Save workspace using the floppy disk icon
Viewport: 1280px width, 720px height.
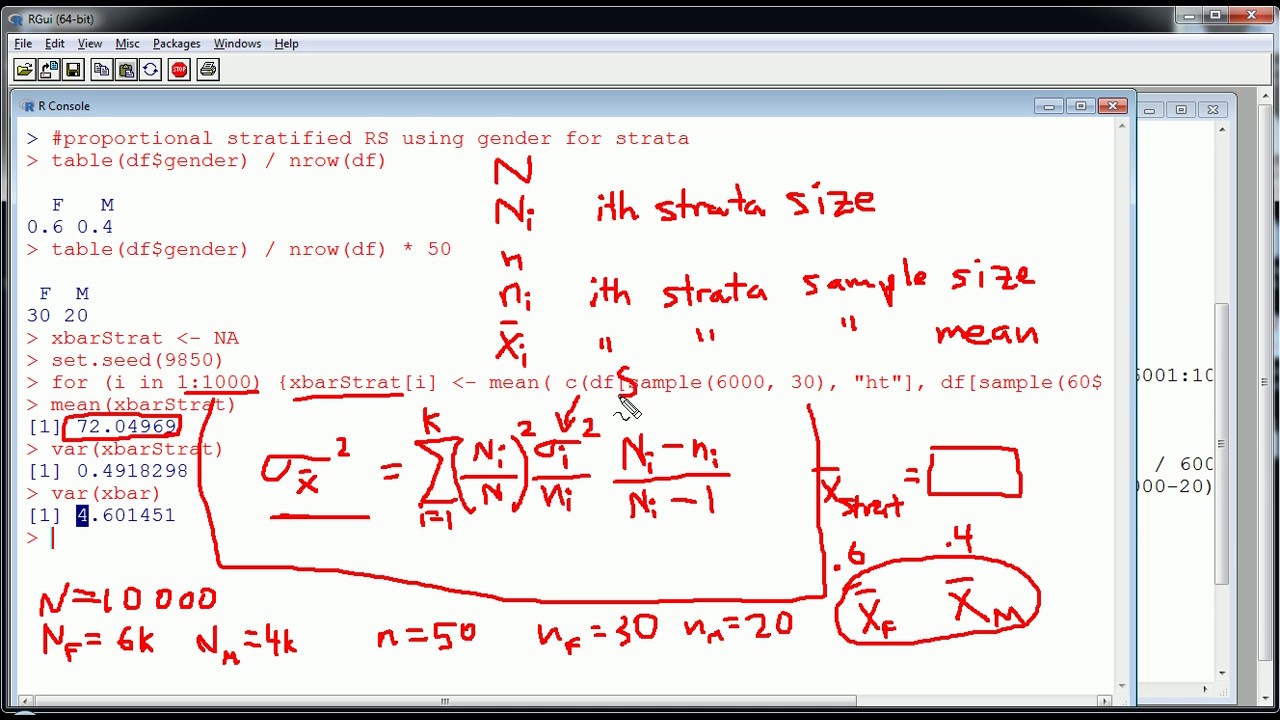[x=73, y=69]
